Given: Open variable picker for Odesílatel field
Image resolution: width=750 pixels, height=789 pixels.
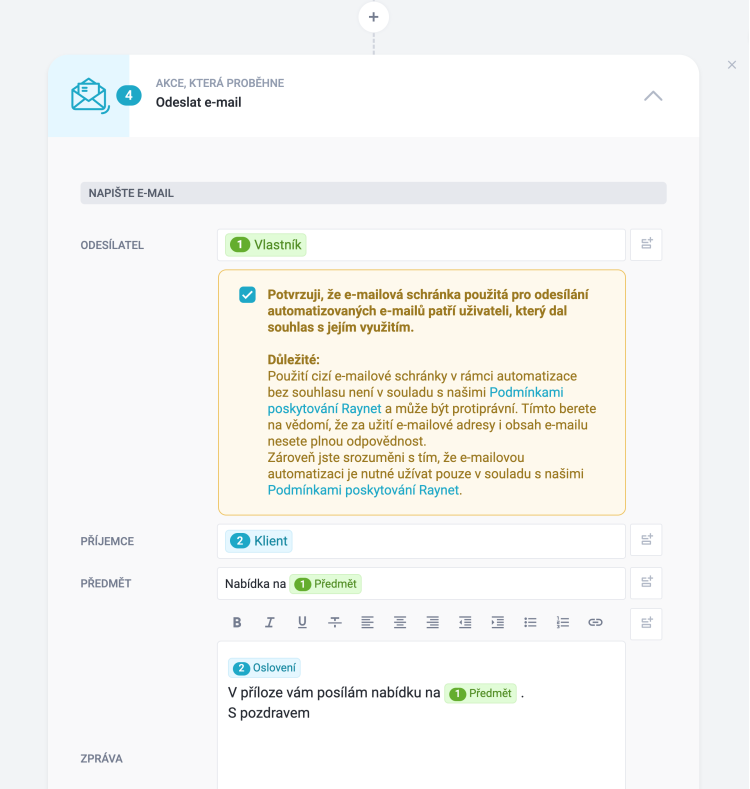Looking at the screenshot, I should click(646, 245).
